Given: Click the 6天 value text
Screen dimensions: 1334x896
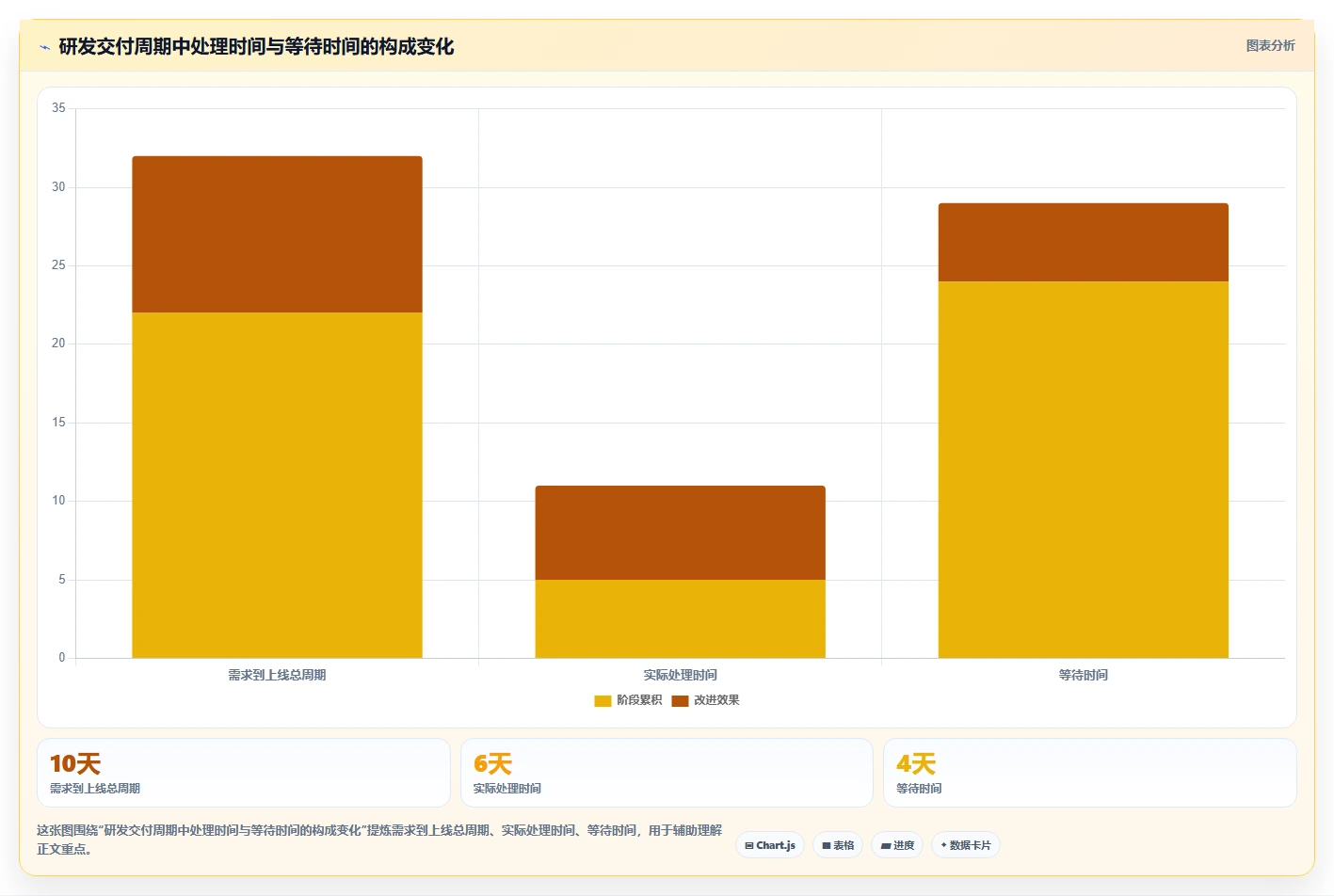Looking at the screenshot, I should [492, 763].
